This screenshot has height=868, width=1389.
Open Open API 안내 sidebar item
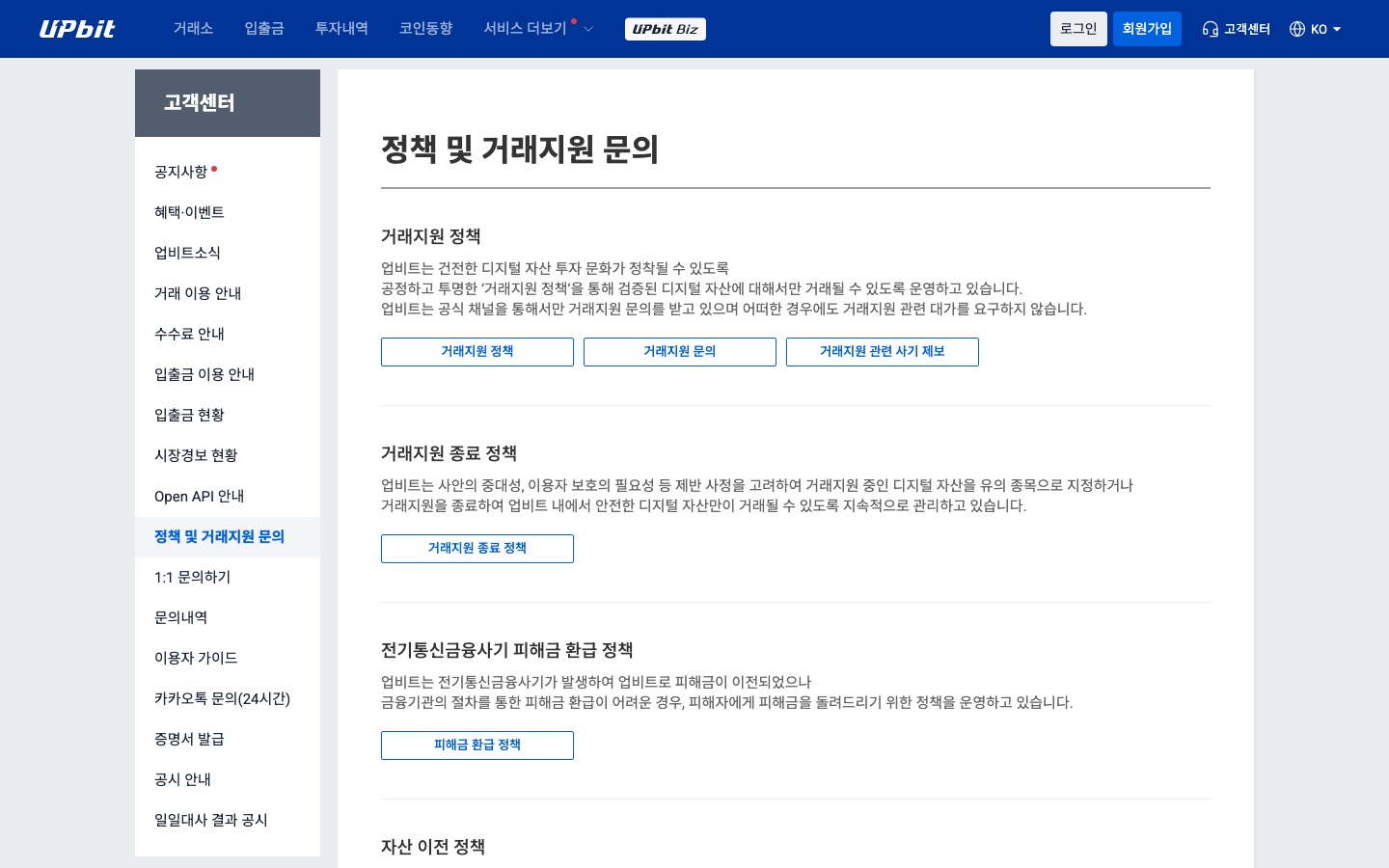228,496
